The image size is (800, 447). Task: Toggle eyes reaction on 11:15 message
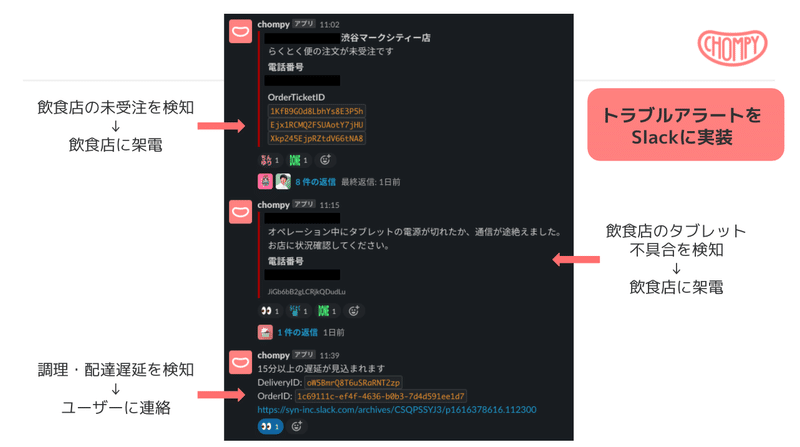270,311
